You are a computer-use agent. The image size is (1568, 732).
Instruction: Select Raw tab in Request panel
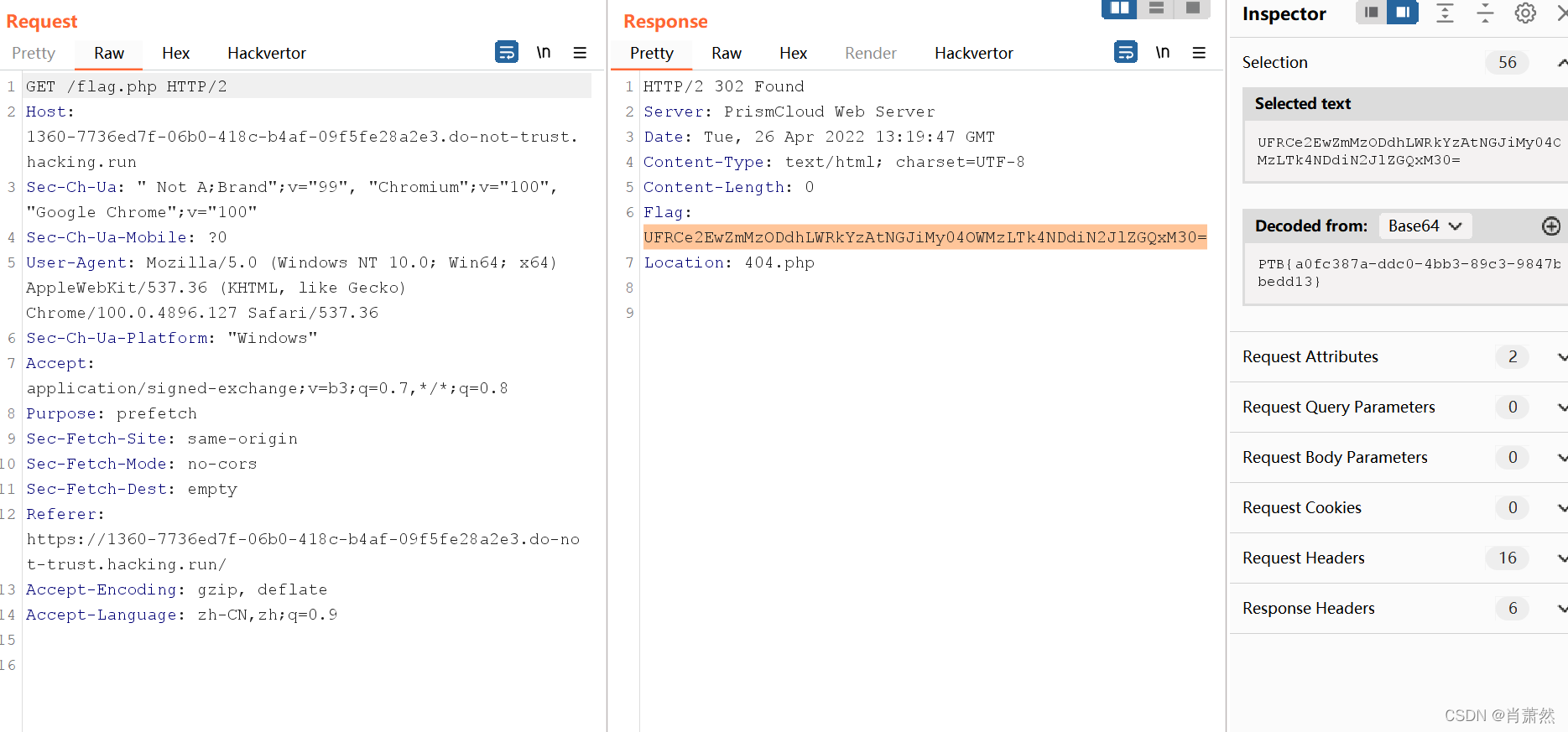pyautogui.click(x=109, y=53)
